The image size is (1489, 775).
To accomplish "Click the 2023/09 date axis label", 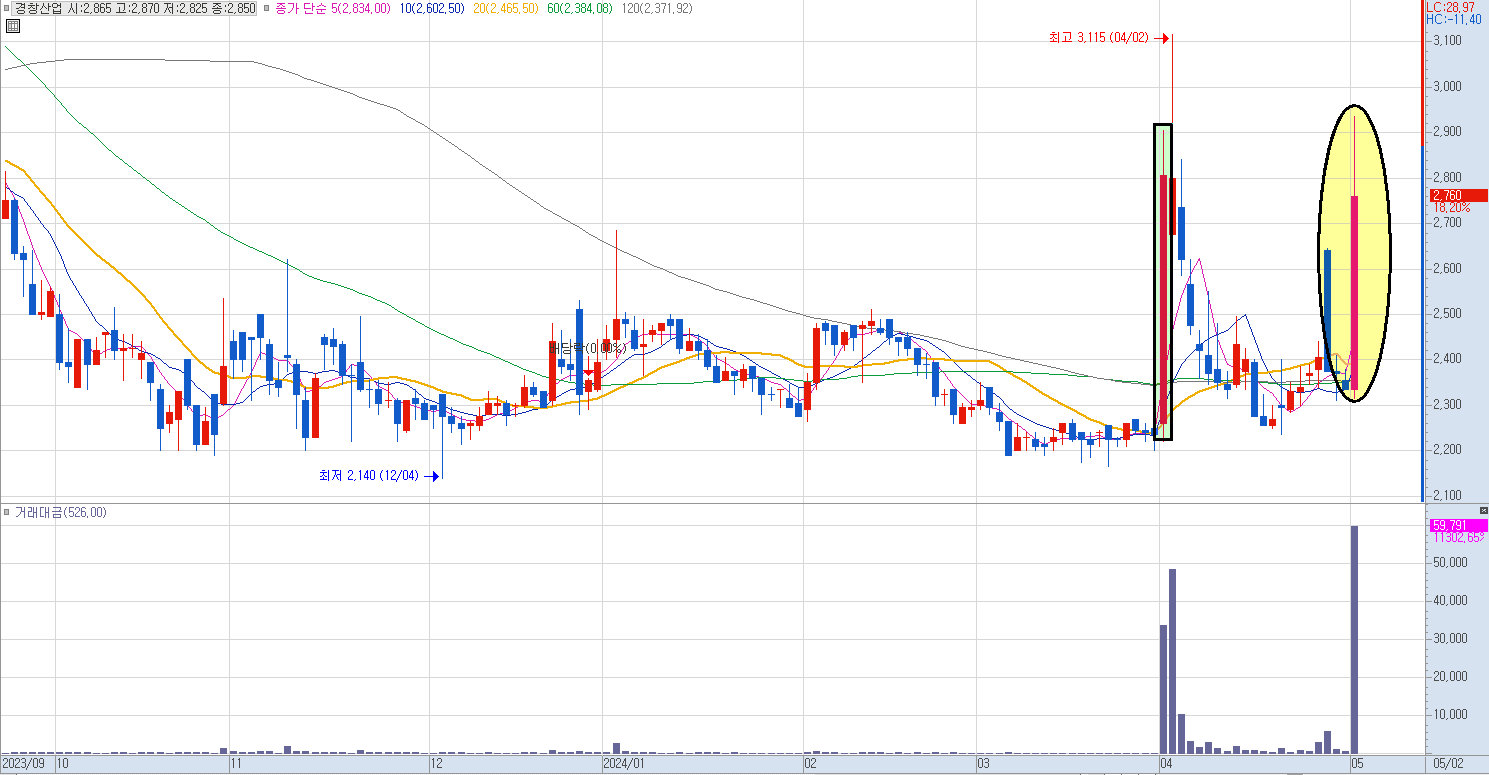I will tap(23, 764).
